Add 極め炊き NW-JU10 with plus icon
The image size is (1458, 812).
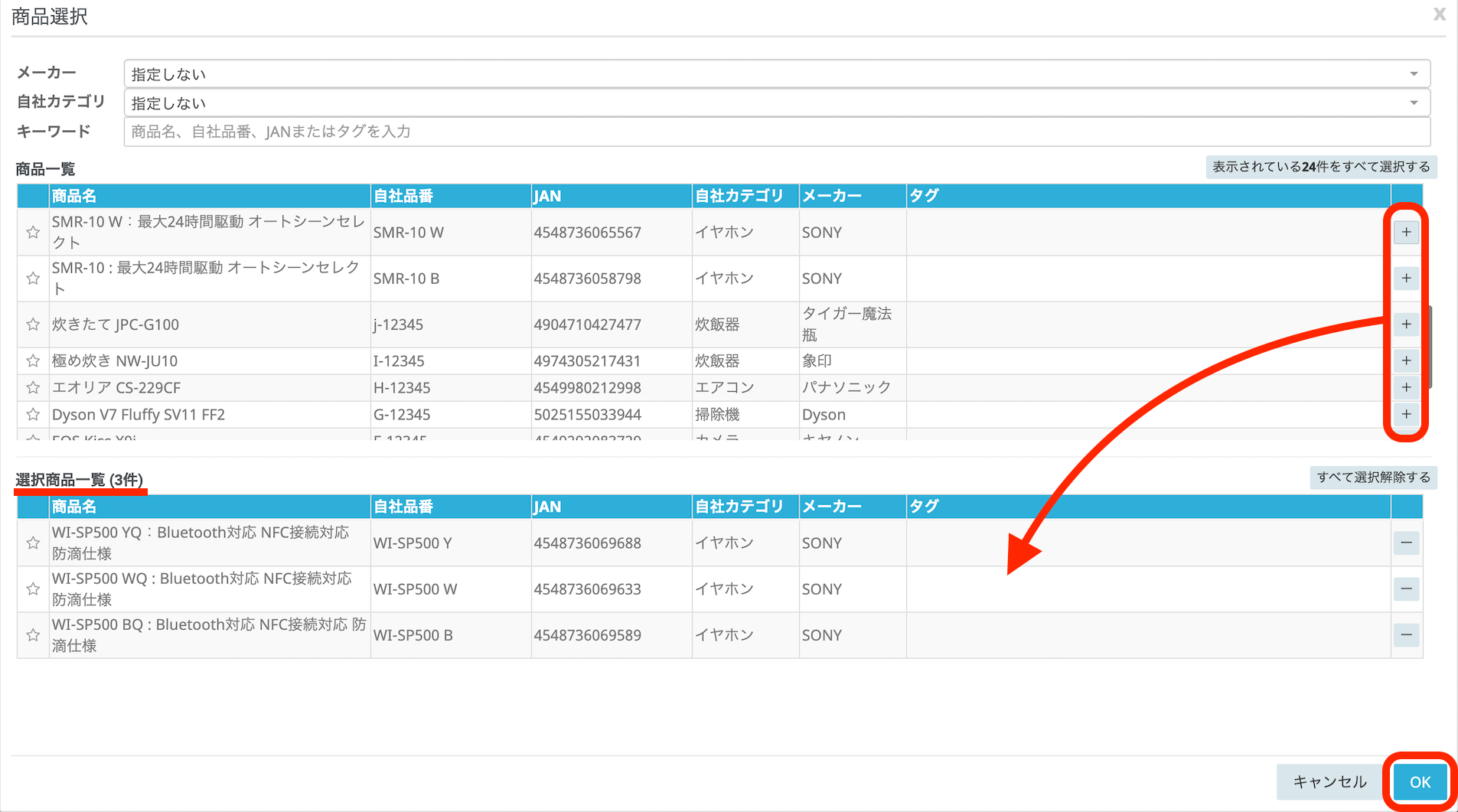[x=1406, y=360]
